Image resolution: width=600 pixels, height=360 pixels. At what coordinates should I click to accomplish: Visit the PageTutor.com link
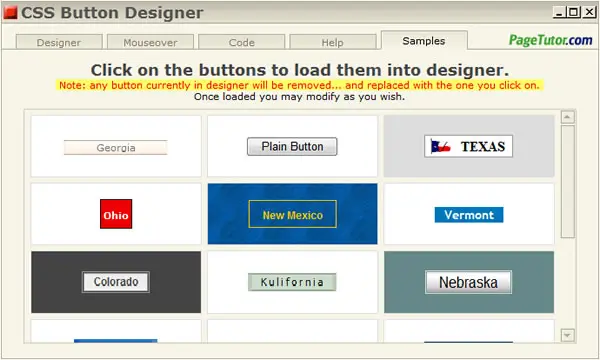point(550,40)
